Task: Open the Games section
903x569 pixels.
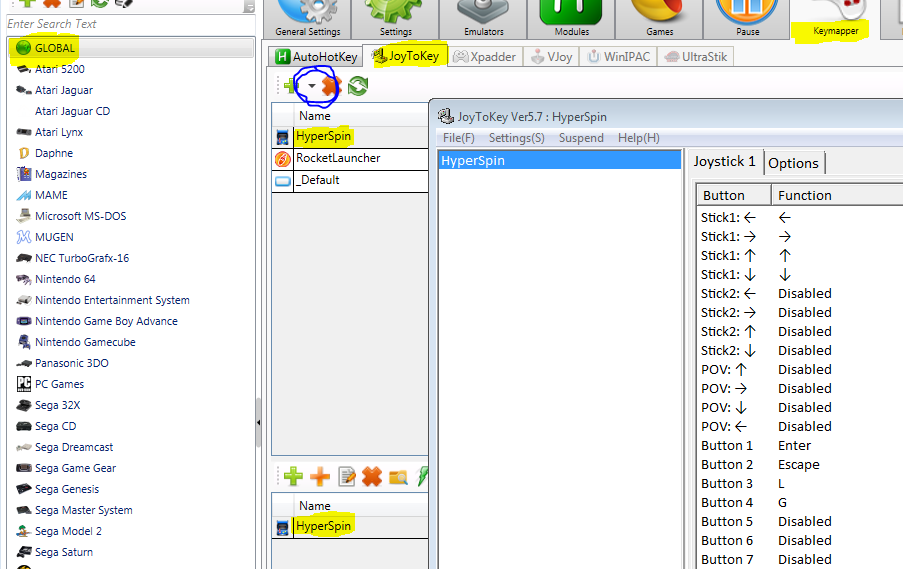Action: click(659, 19)
